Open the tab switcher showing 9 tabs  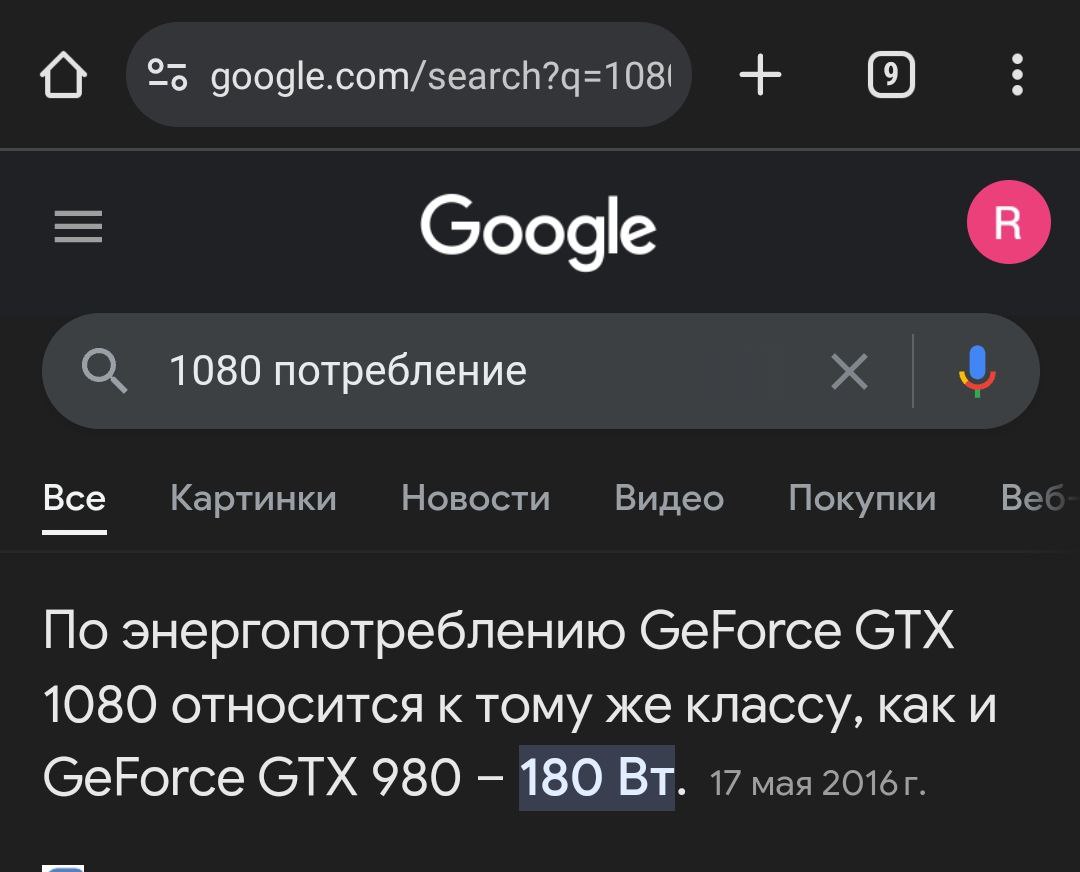click(x=891, y=74)
